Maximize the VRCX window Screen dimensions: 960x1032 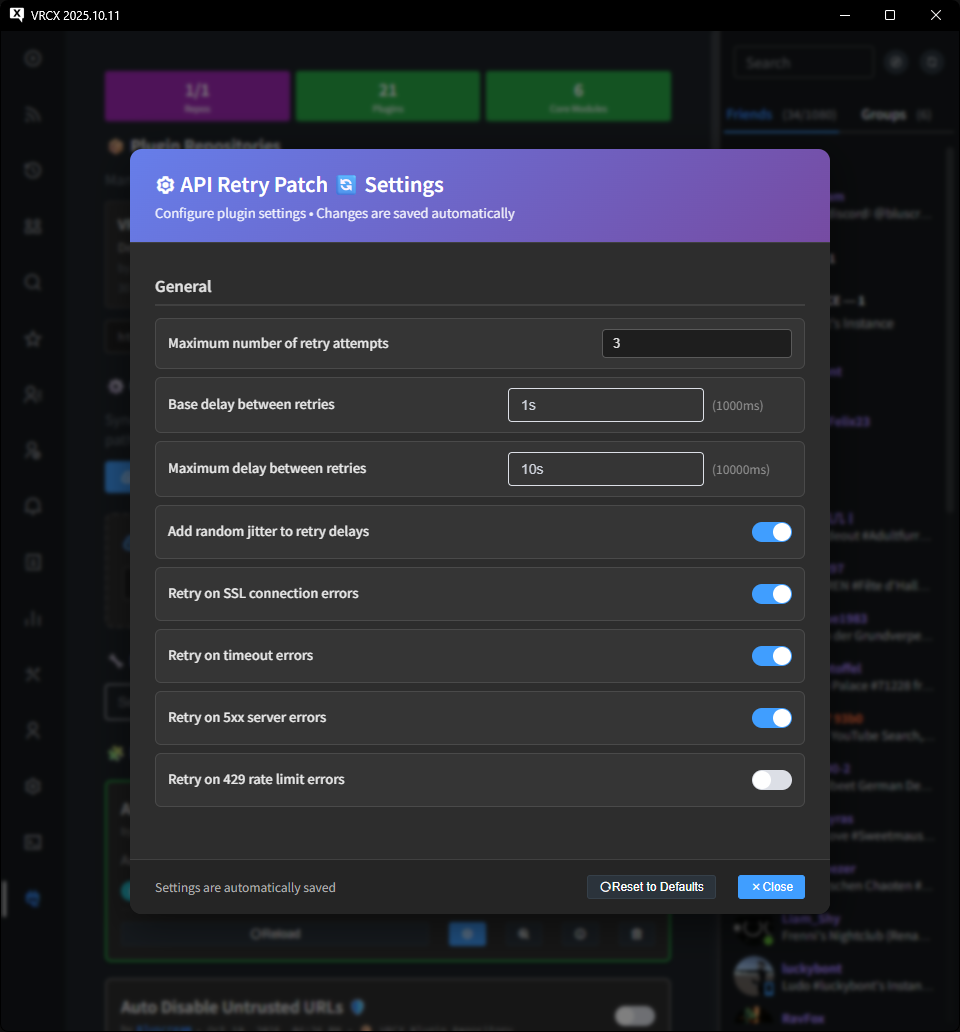pyautogui.click(x=890, y=15)
